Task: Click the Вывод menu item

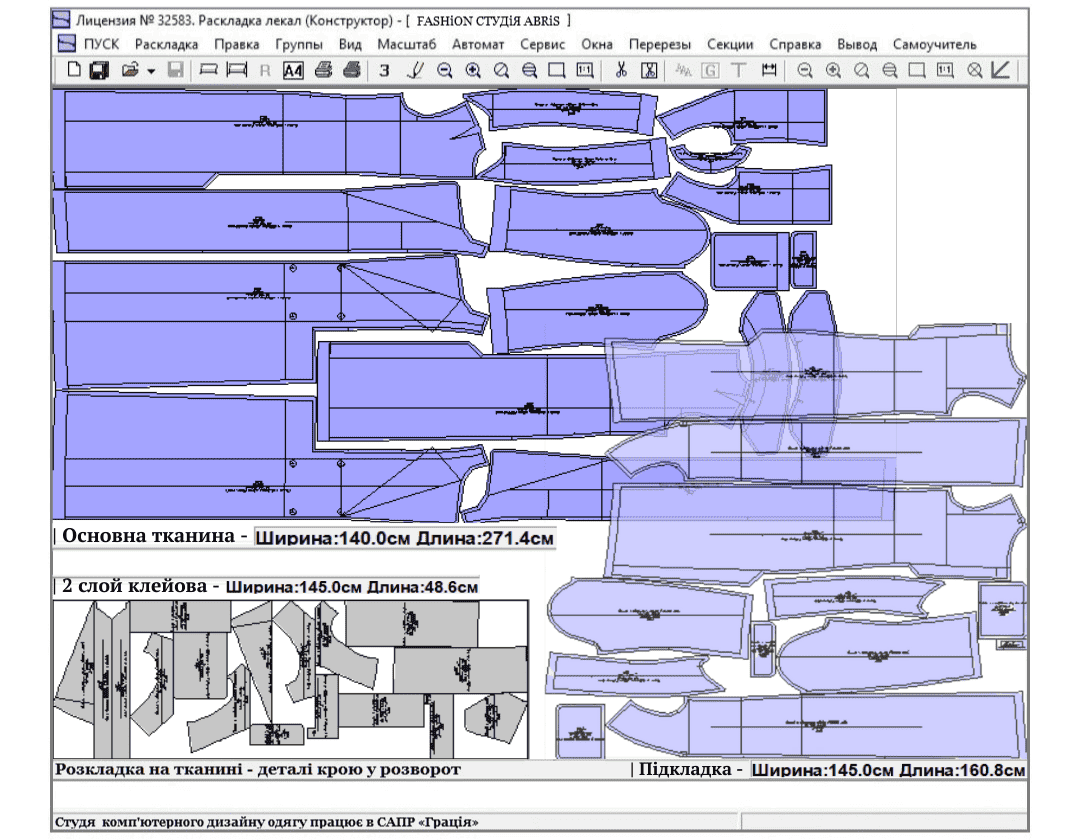Action: coord(857,44)
